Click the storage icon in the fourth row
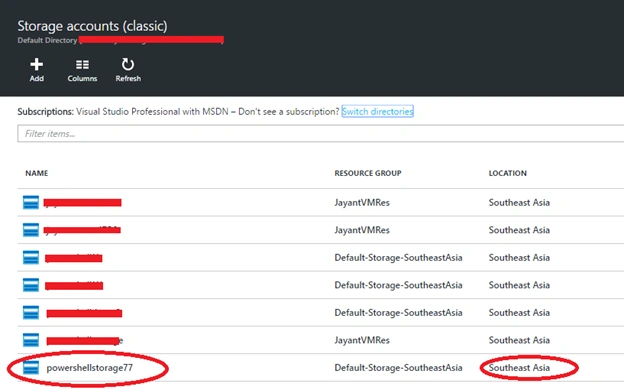This screenshot has height=390, width=624. click(31, 285)
